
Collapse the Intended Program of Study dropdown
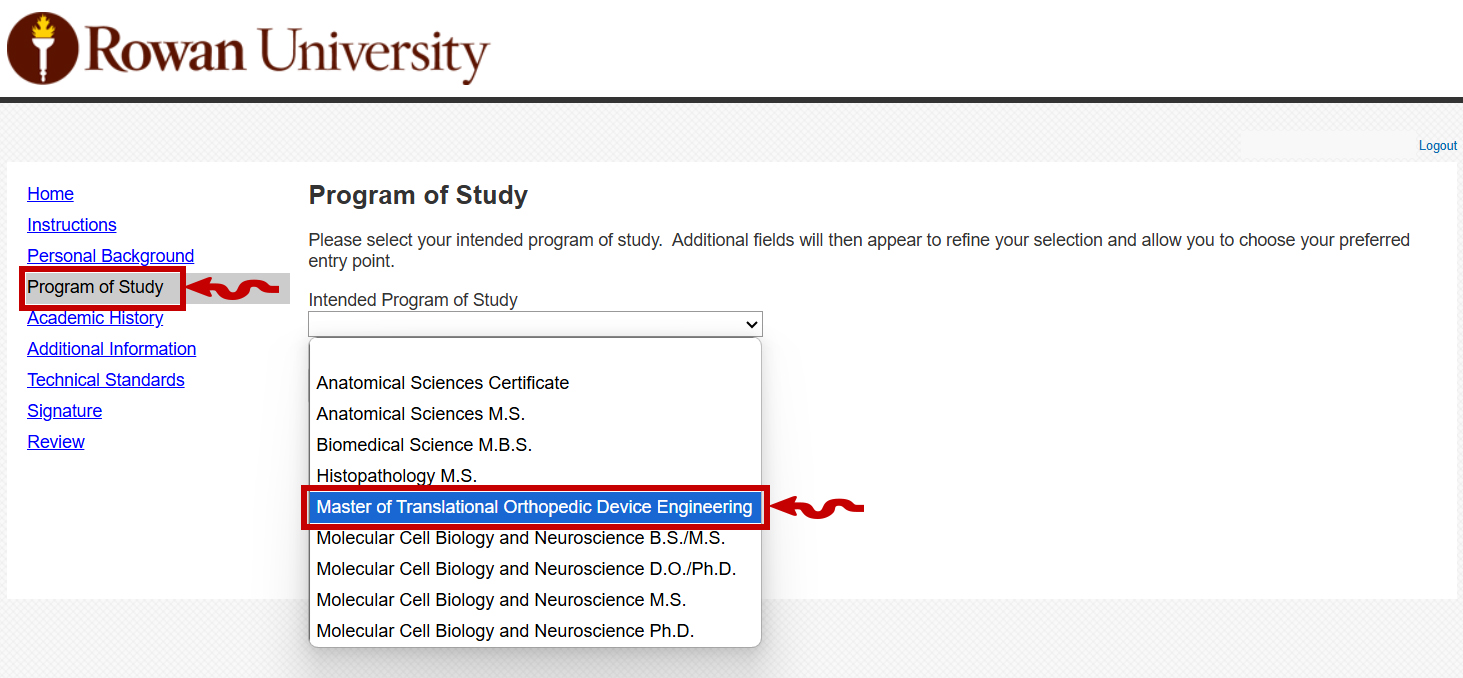535,324
